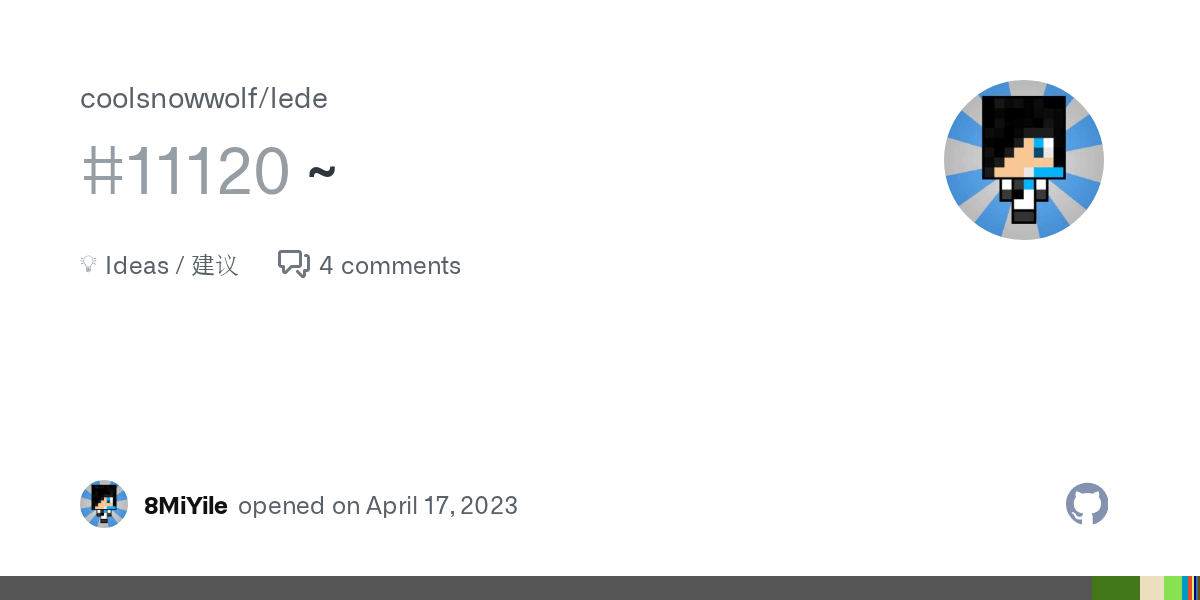Click the lightbulb Ideas icon

(88, 264)
